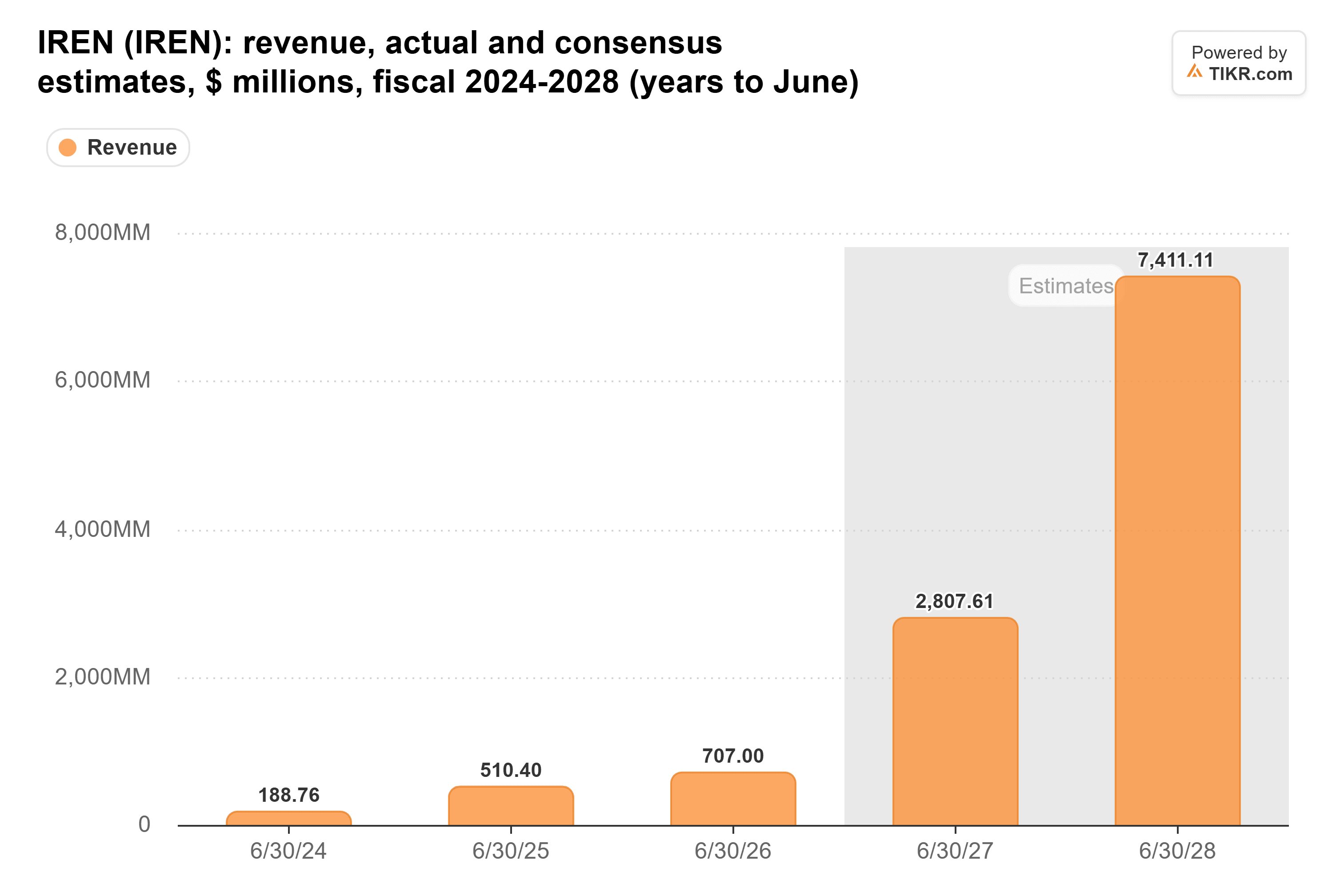Toggle the Revenue series legend pill
This screenshot has width=1344, height=896.
118,148
